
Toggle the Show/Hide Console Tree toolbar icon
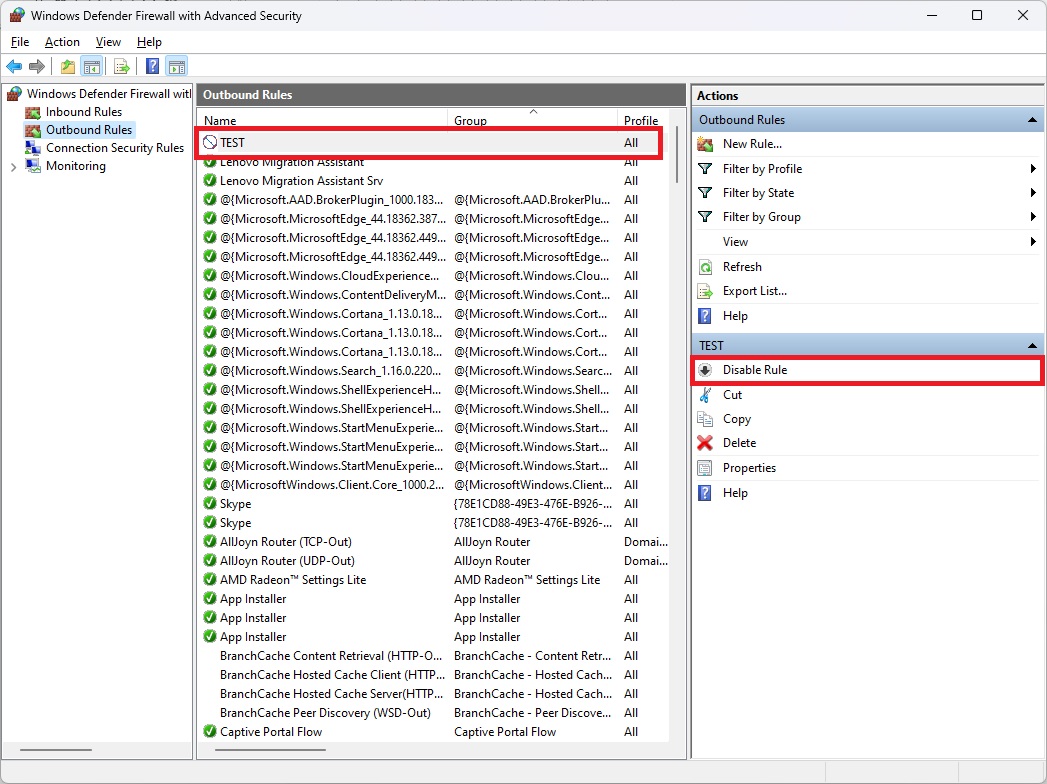point(91,66)
